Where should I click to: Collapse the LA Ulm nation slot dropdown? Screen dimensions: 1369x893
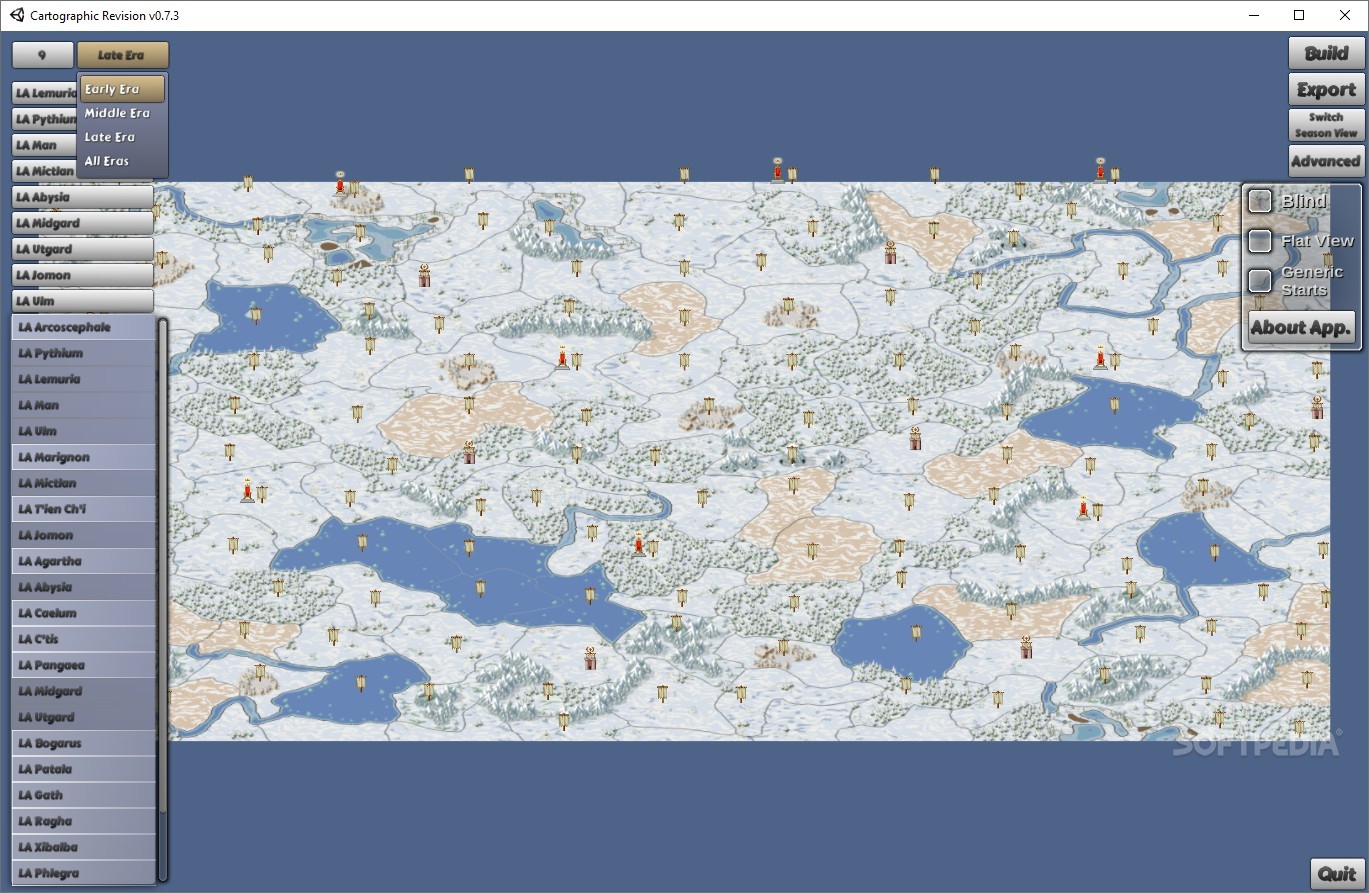(x=83, y=301)
